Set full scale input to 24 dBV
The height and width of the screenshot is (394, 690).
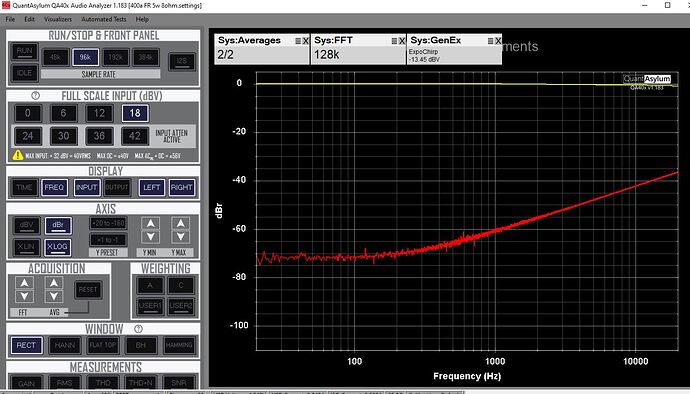28,136
